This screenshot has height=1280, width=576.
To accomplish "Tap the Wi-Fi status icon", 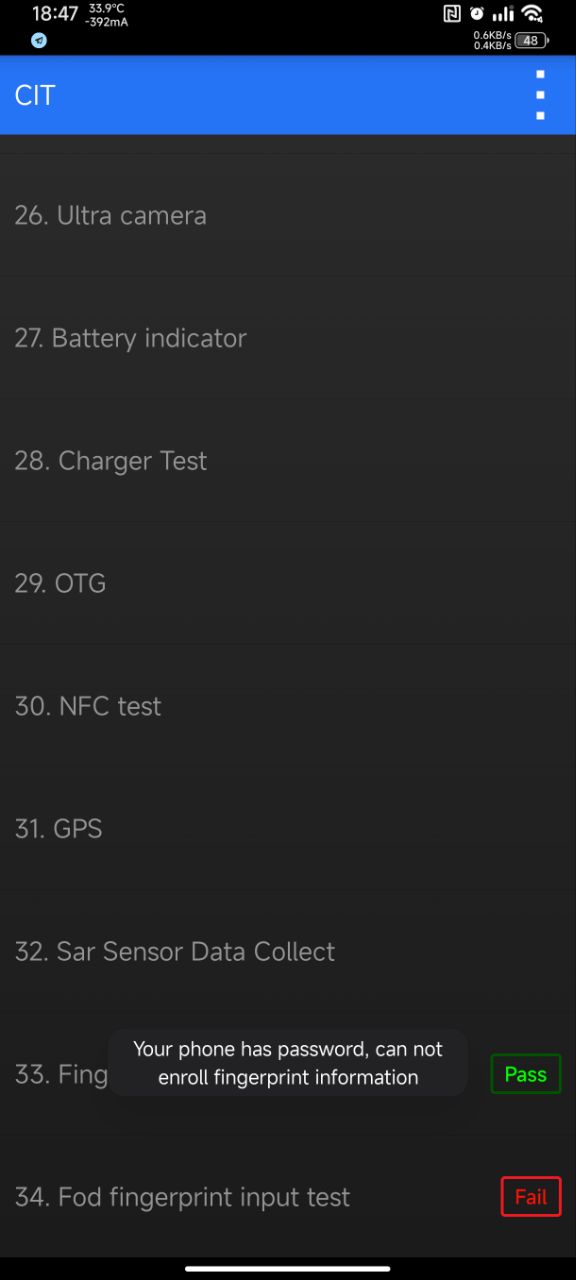I will (532, 14).
